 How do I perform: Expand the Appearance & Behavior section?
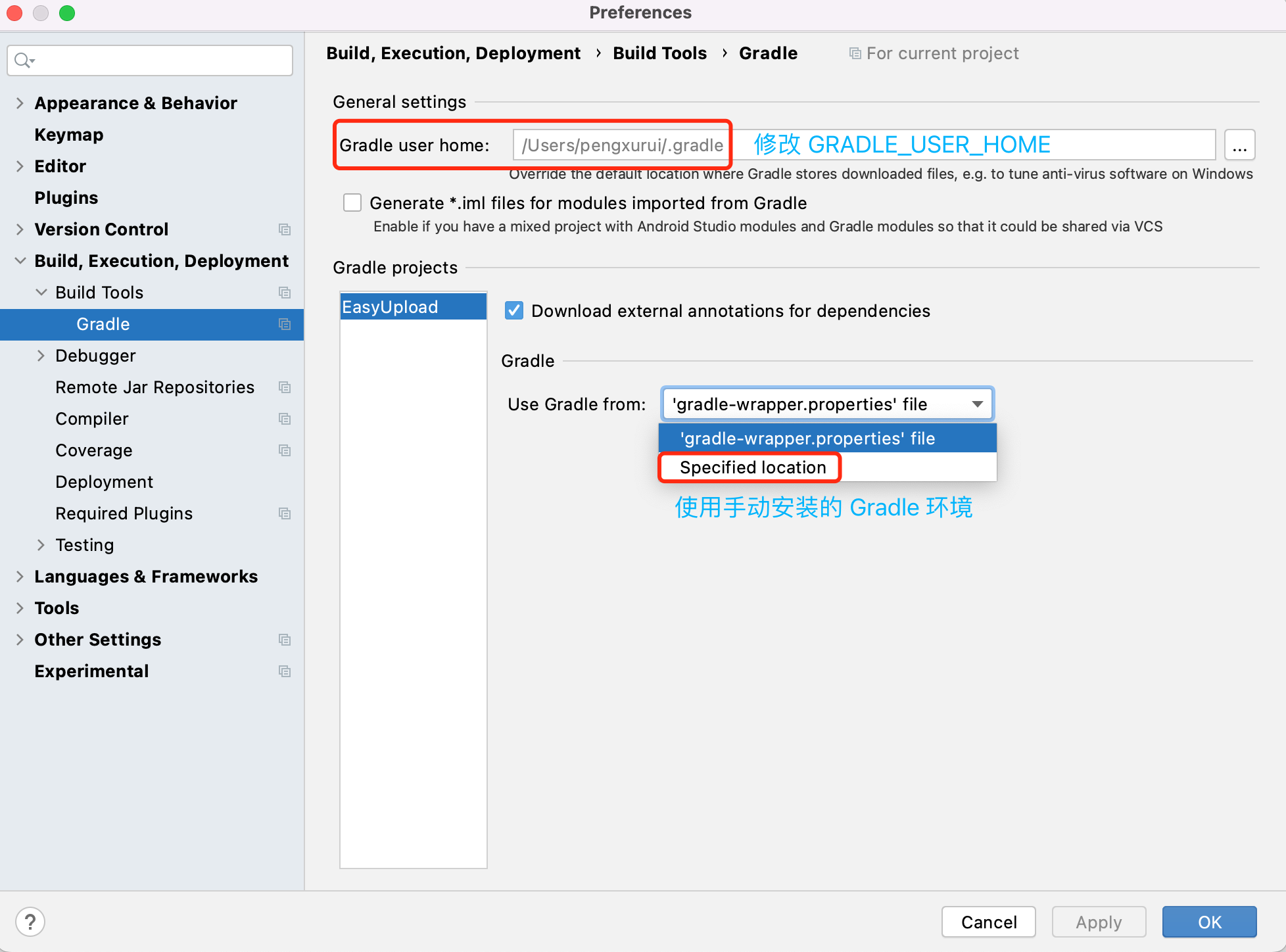(20, 103)
